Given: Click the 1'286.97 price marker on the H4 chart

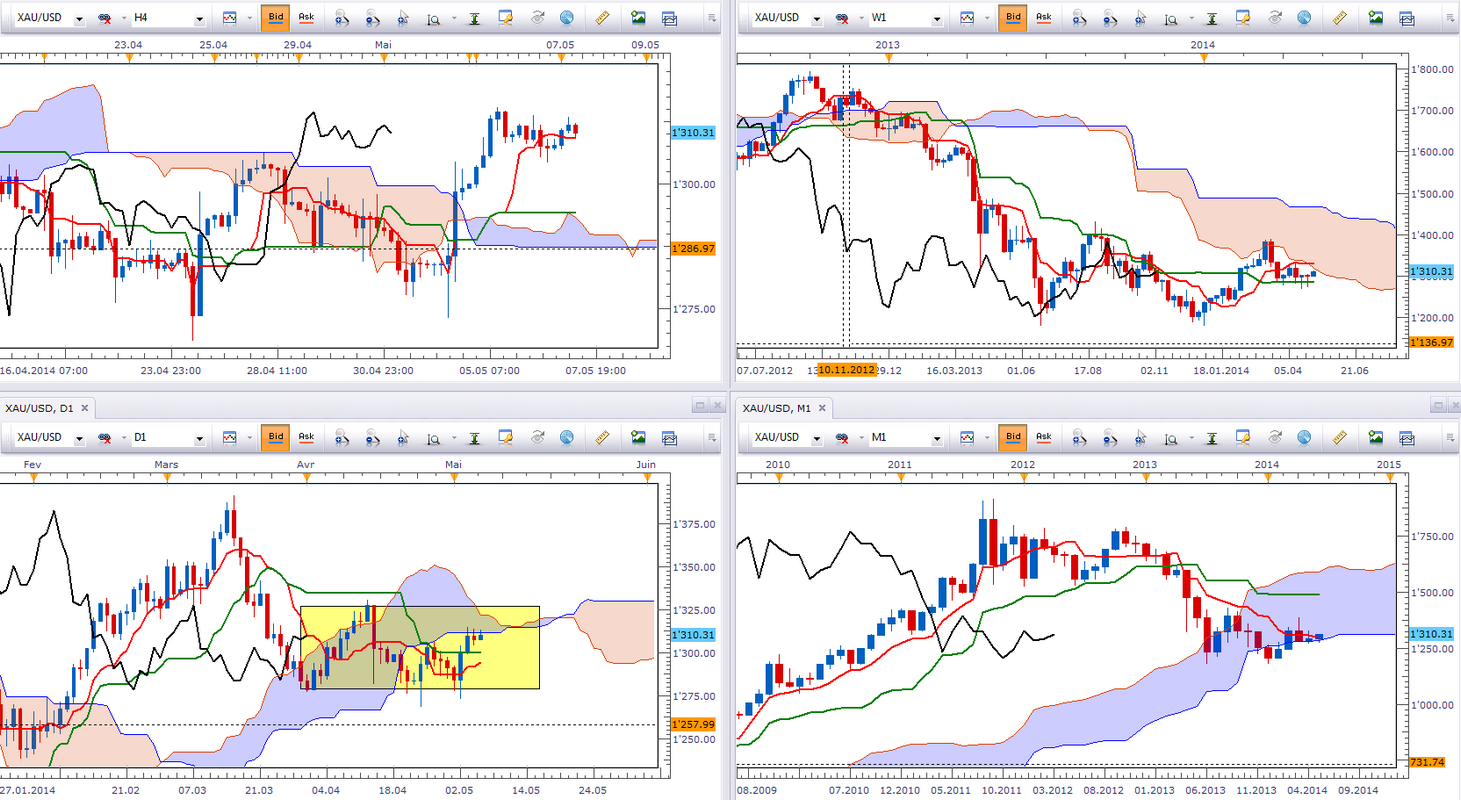Looking at the screenshot, I should coord(693,248).
